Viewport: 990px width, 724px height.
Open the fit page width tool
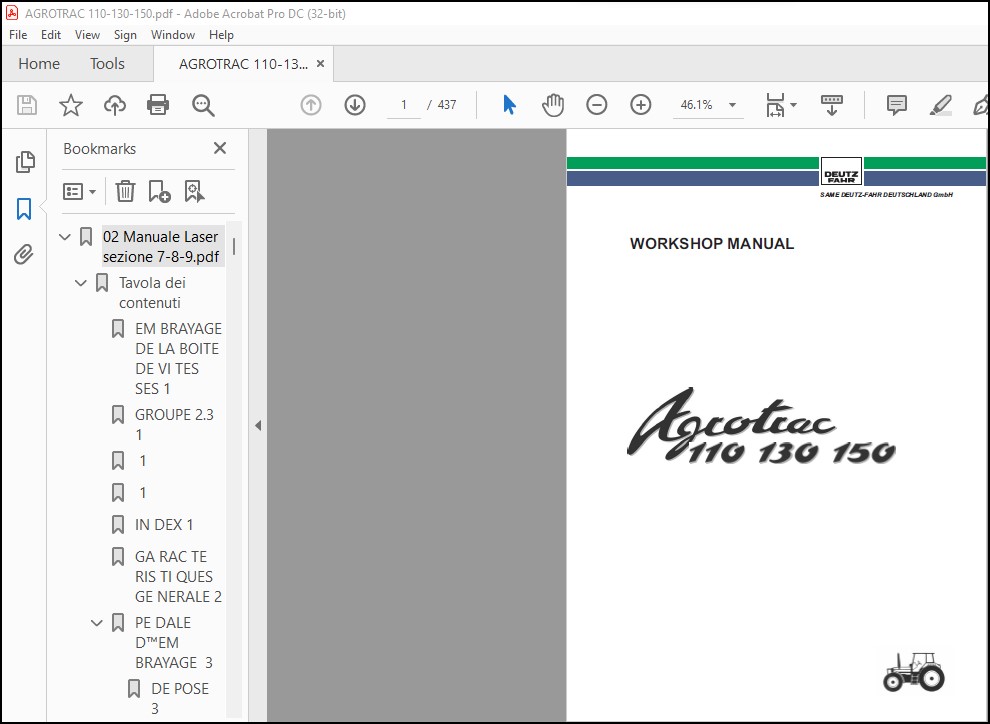(x=775, y=105)
